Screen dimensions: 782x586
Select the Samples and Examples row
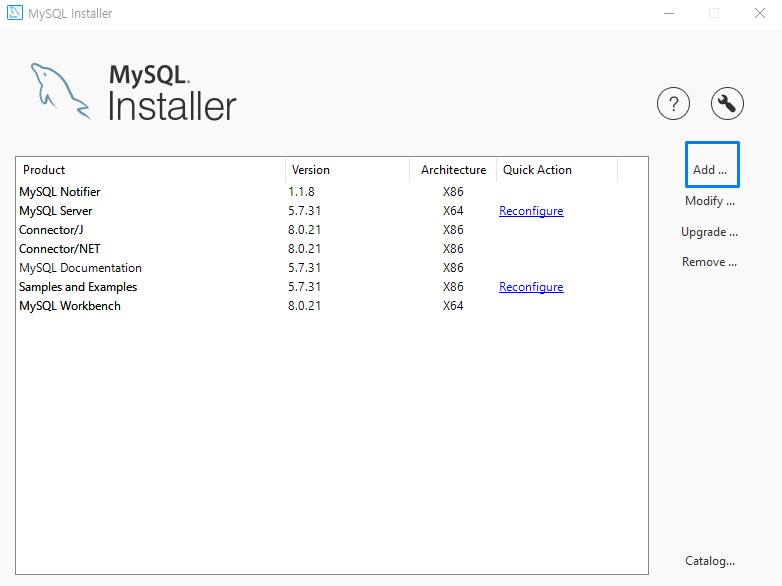coord(332,287)
